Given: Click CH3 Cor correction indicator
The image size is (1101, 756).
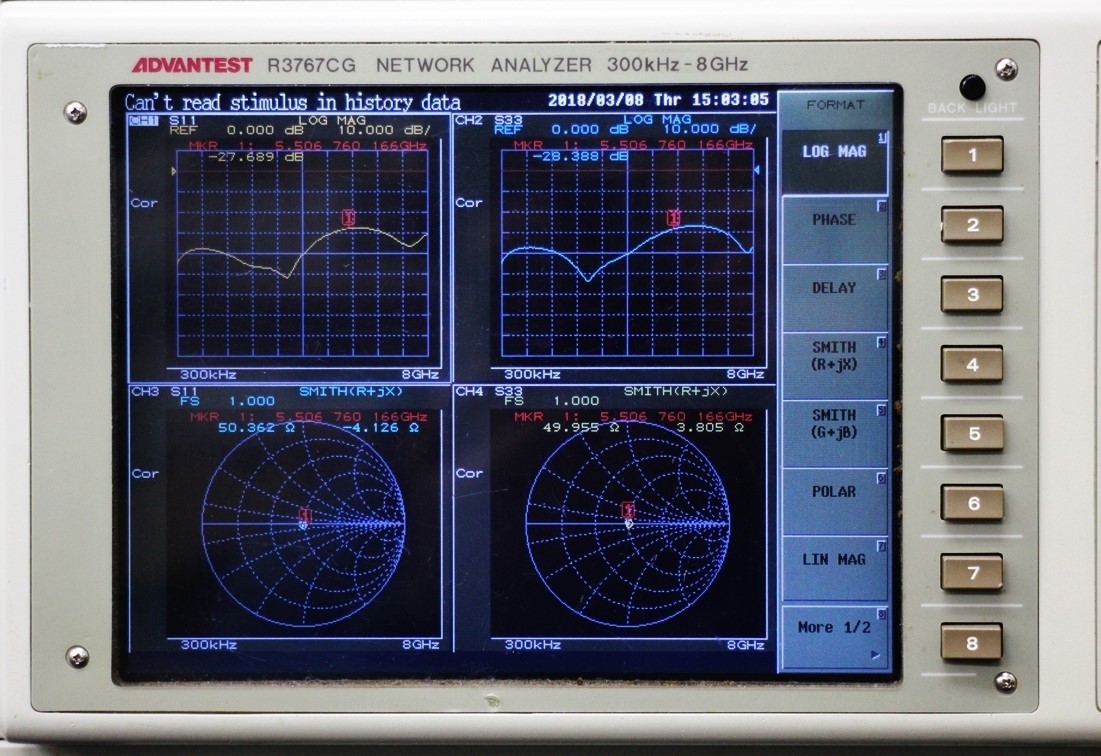Looking at the screenshot, I should 145,474.
